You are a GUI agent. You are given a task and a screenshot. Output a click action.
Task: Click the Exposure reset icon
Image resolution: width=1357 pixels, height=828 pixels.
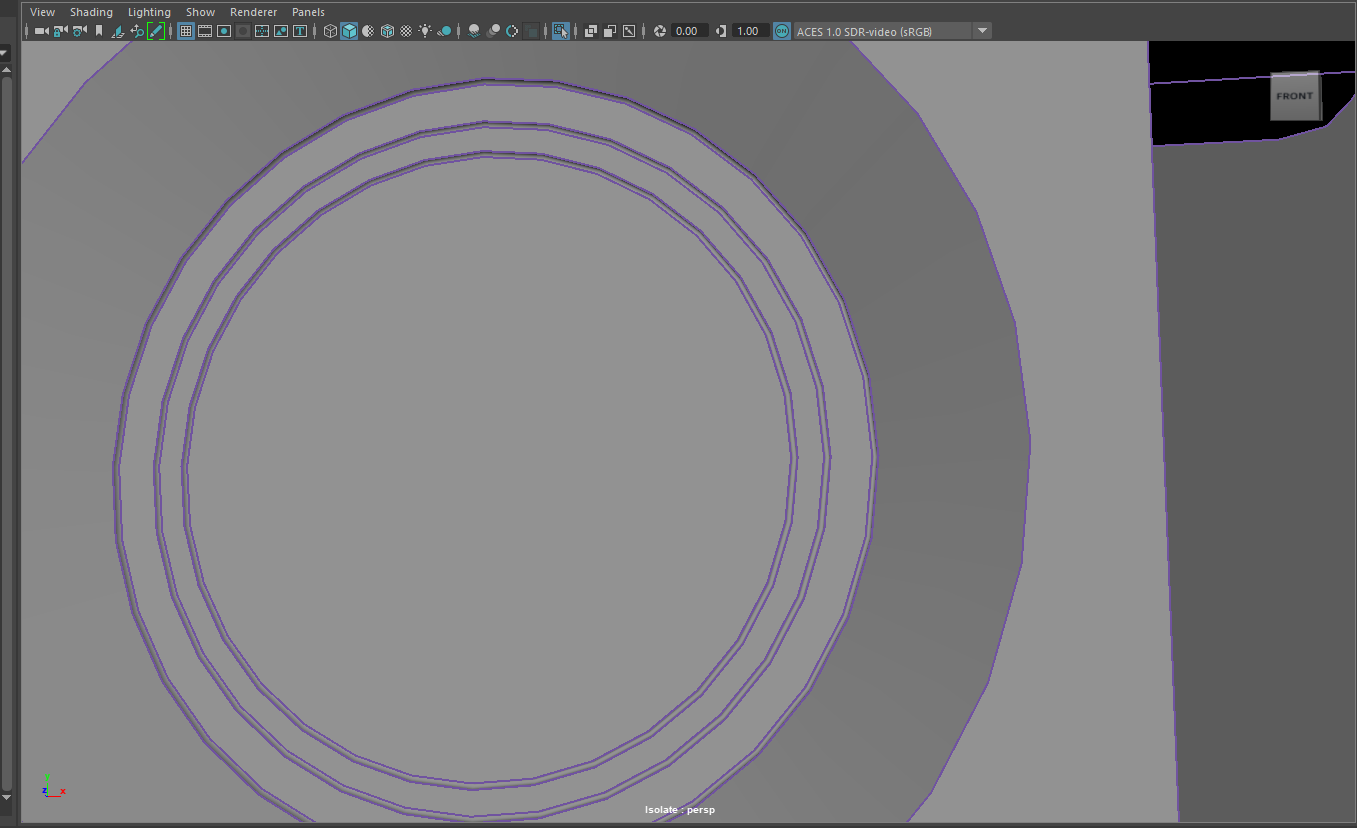click(x=659, y=31)
